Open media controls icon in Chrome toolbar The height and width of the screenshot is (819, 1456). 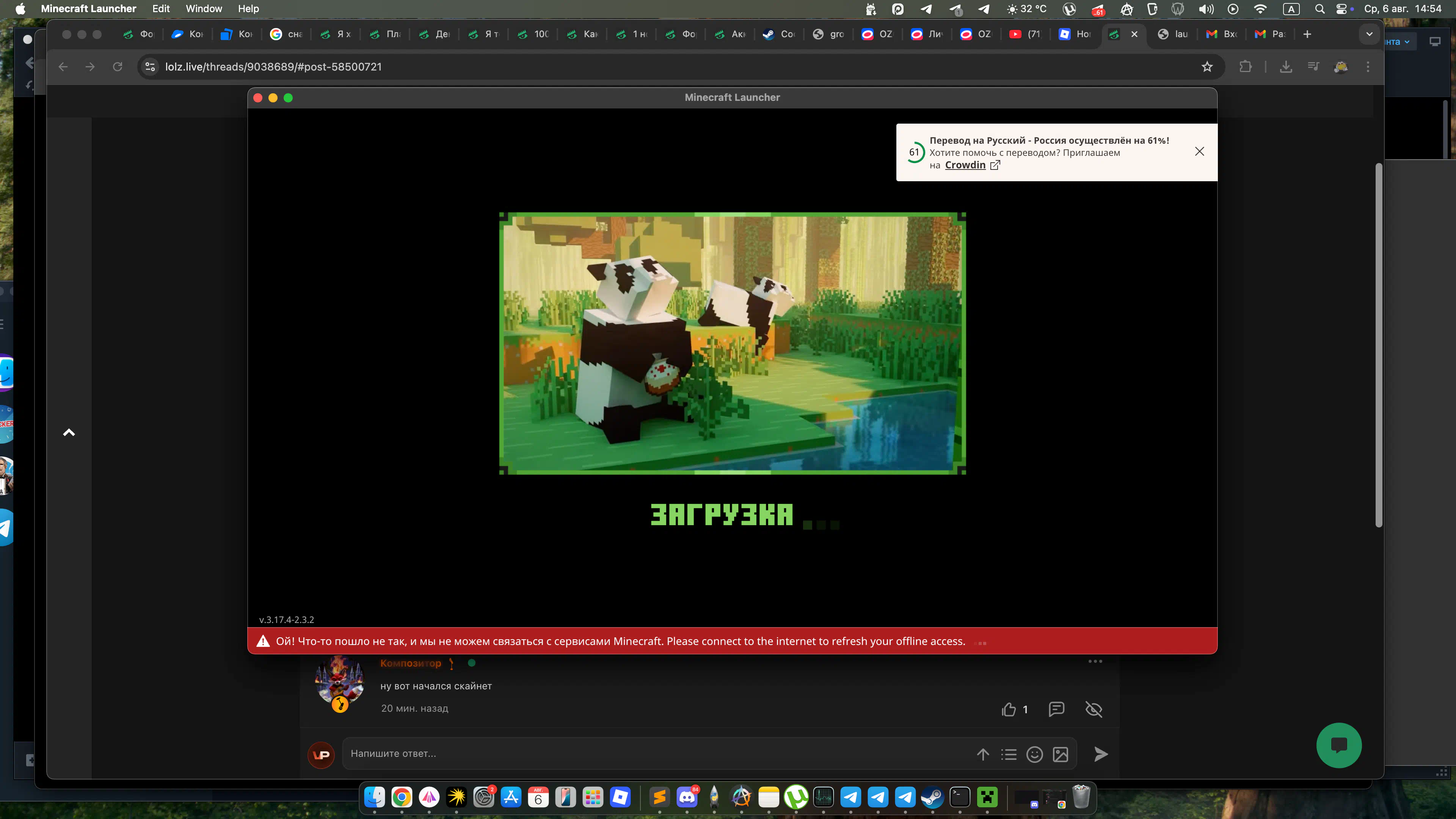1313,67
